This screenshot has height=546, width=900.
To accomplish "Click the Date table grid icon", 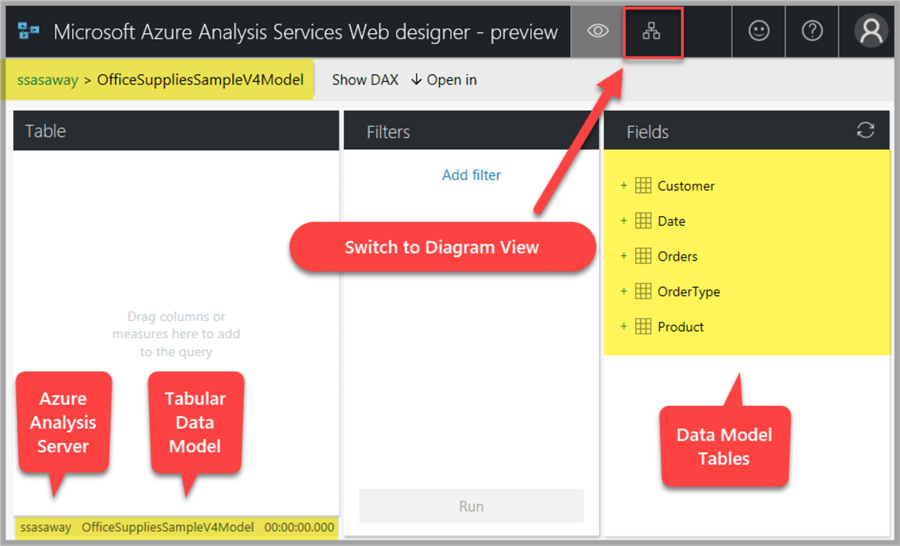I will click(x=643, y=220).
